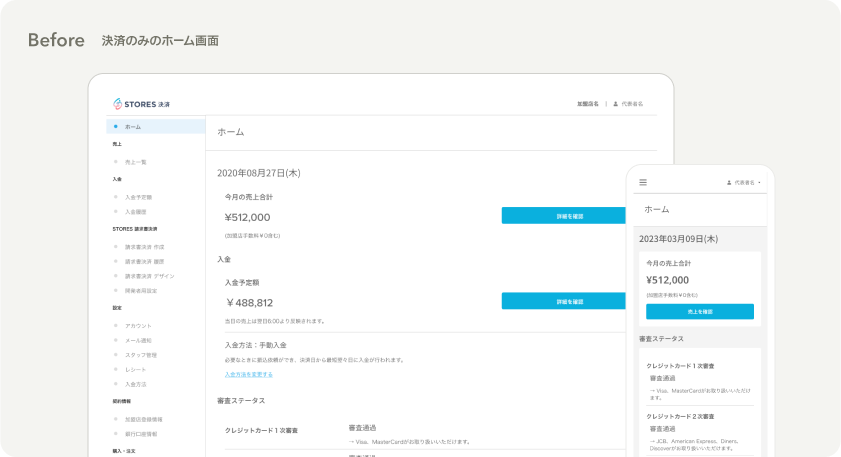
Task: Click クレジットカード1次審査 row in desktop view
Action: pos(261,431)
